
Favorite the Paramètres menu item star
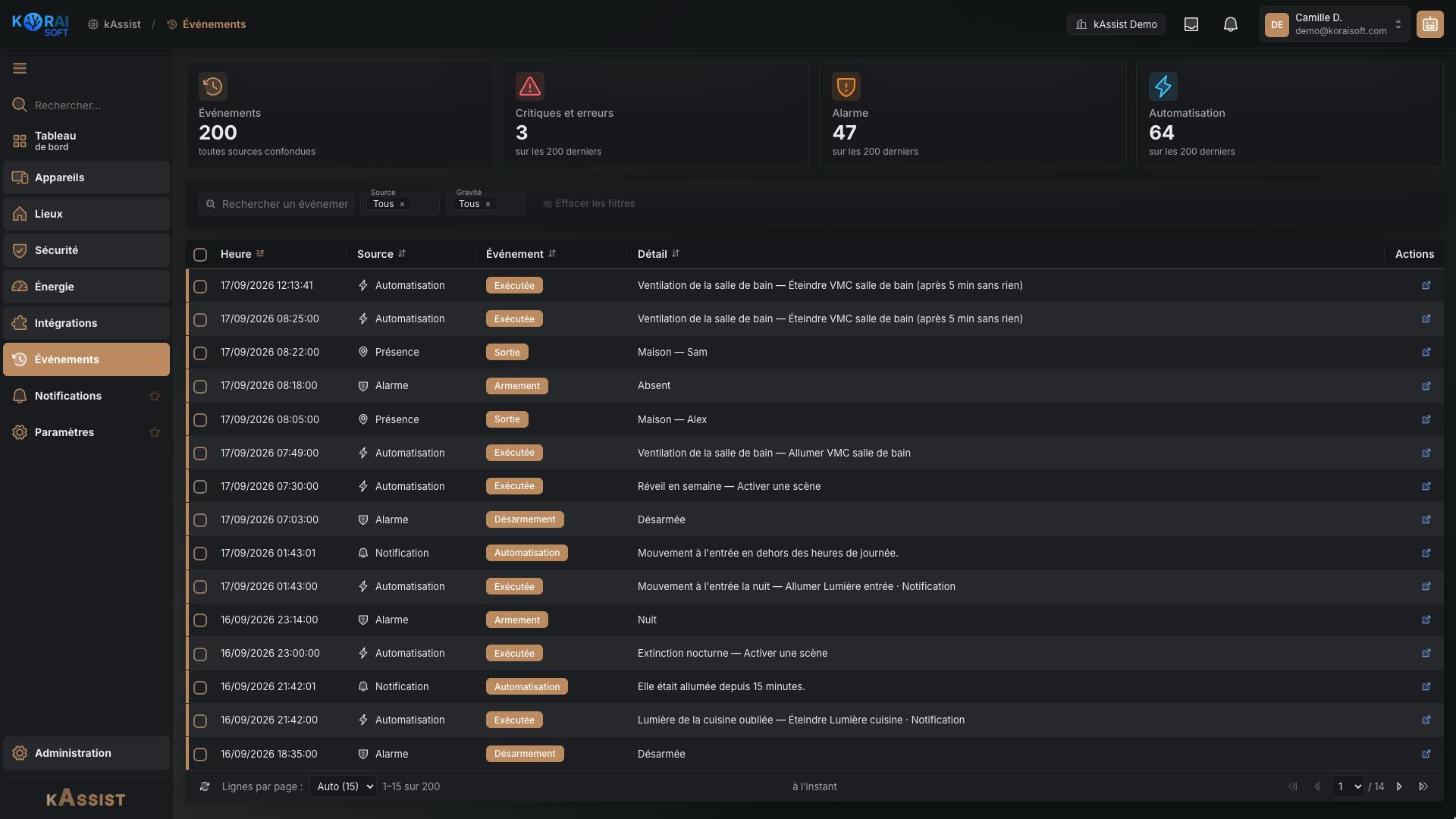154,433
